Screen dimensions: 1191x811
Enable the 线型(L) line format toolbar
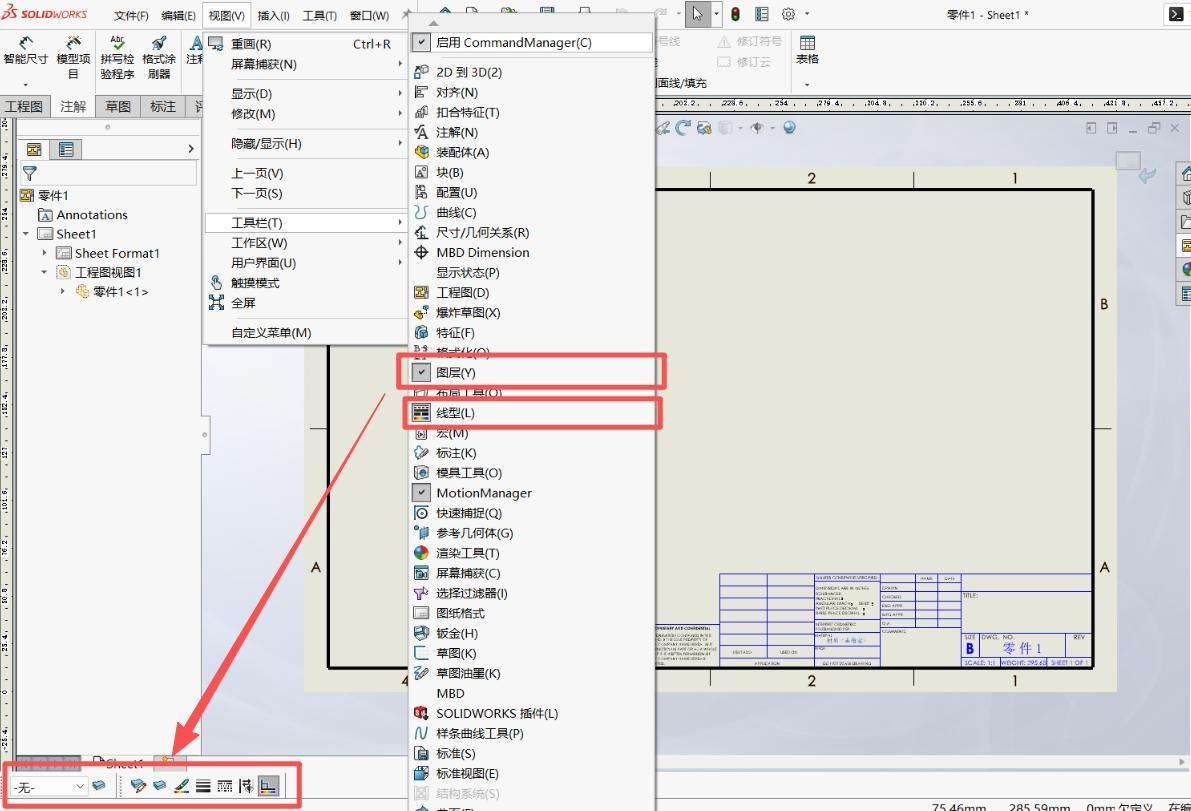coord(532,413)
